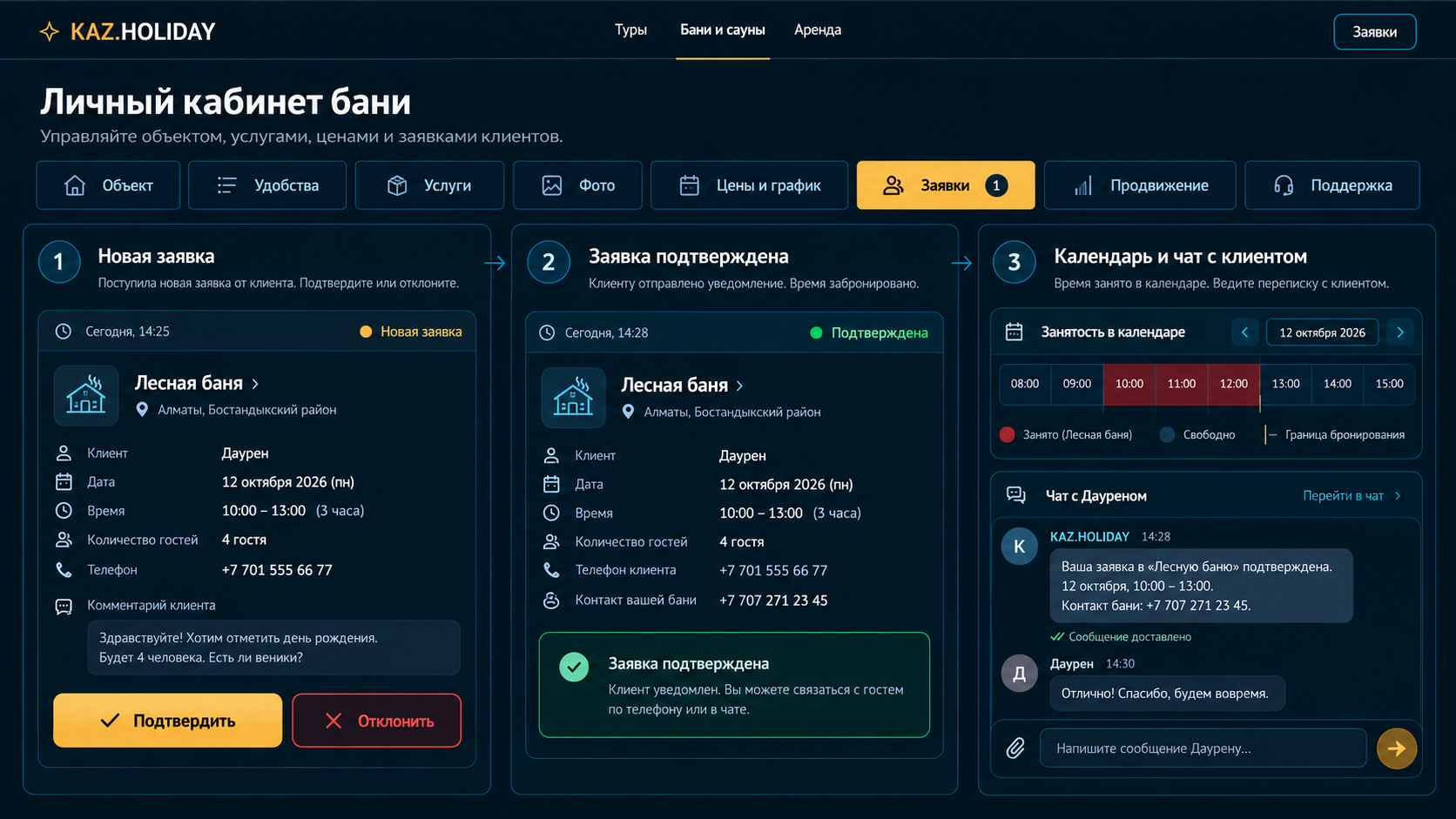The width and height of the screenshot is (1456, 819).
Task: Open the Продвижение tab
Action: click(x=1140, y=185)
